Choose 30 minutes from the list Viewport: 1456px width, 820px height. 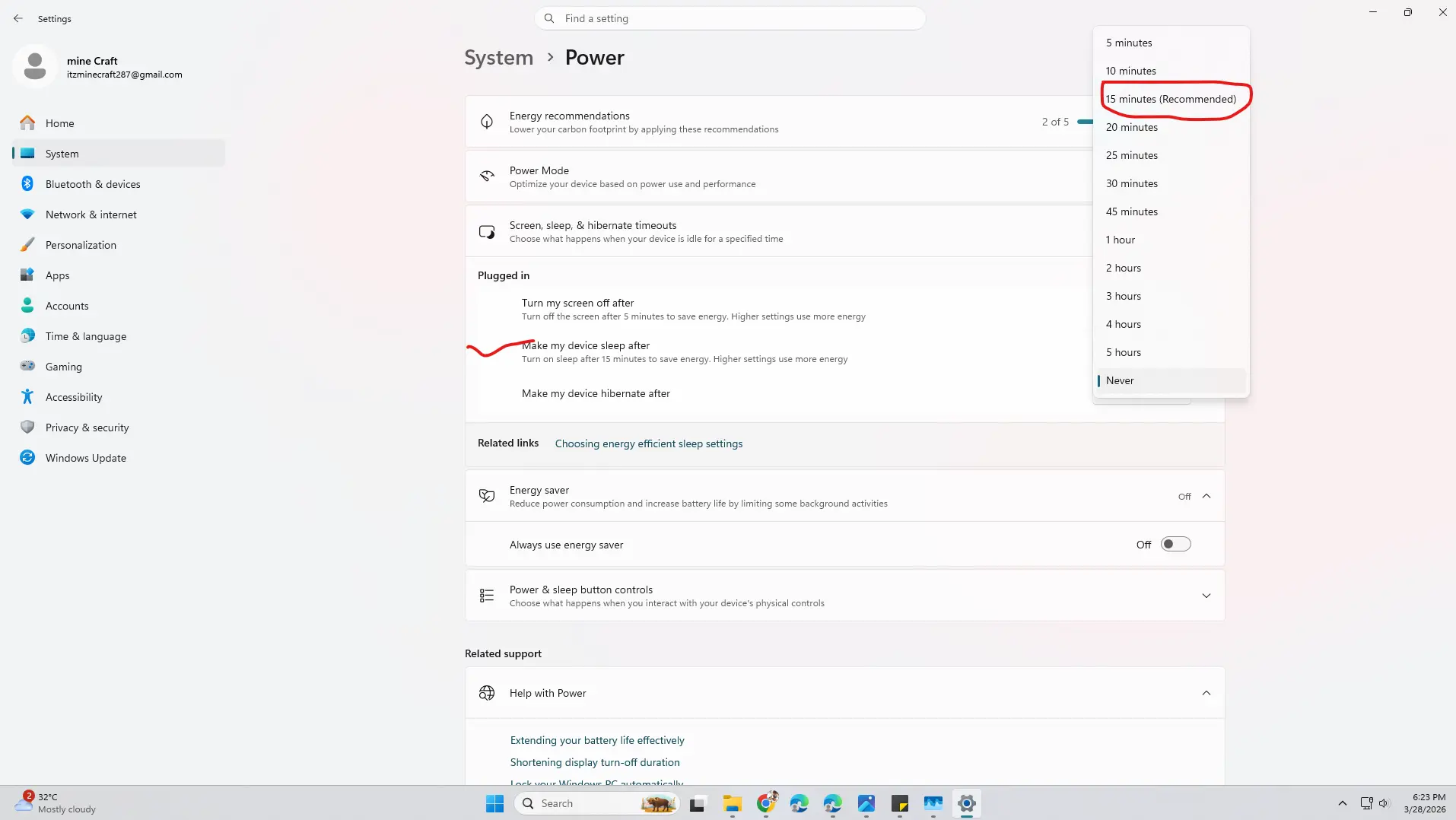click(1131, 183)
